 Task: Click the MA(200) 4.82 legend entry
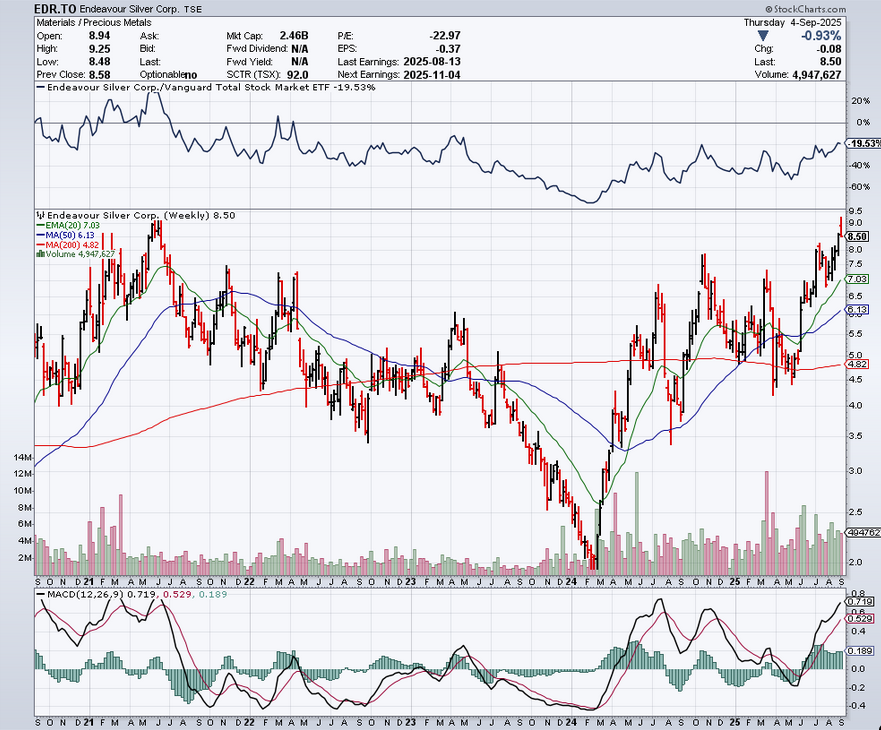tap(67, 244)
